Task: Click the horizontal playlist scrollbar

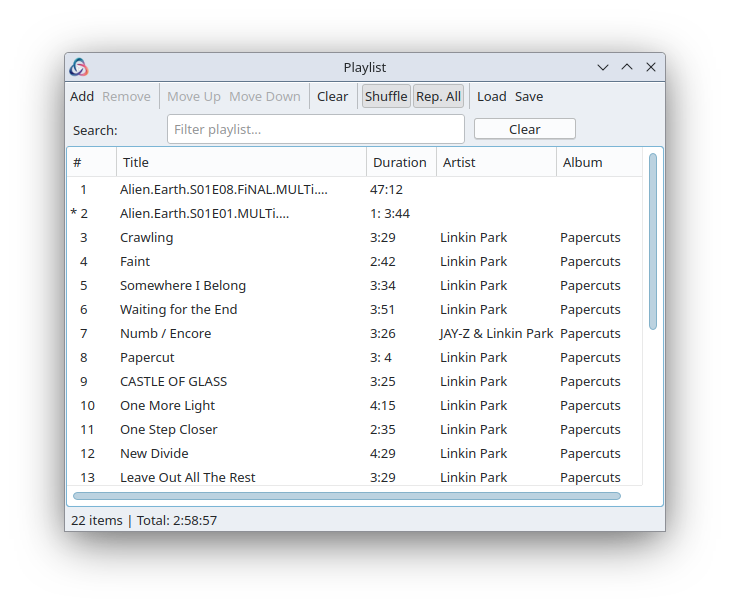Action: point(347,496)
